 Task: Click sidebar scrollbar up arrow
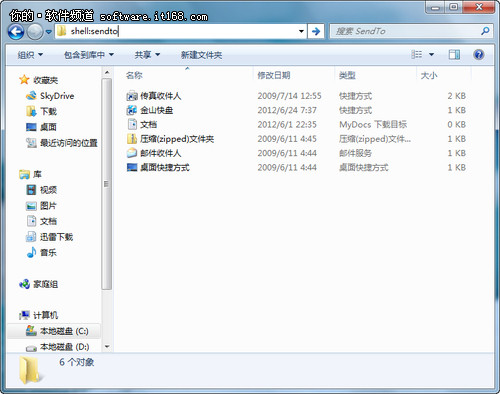[107, 72]
